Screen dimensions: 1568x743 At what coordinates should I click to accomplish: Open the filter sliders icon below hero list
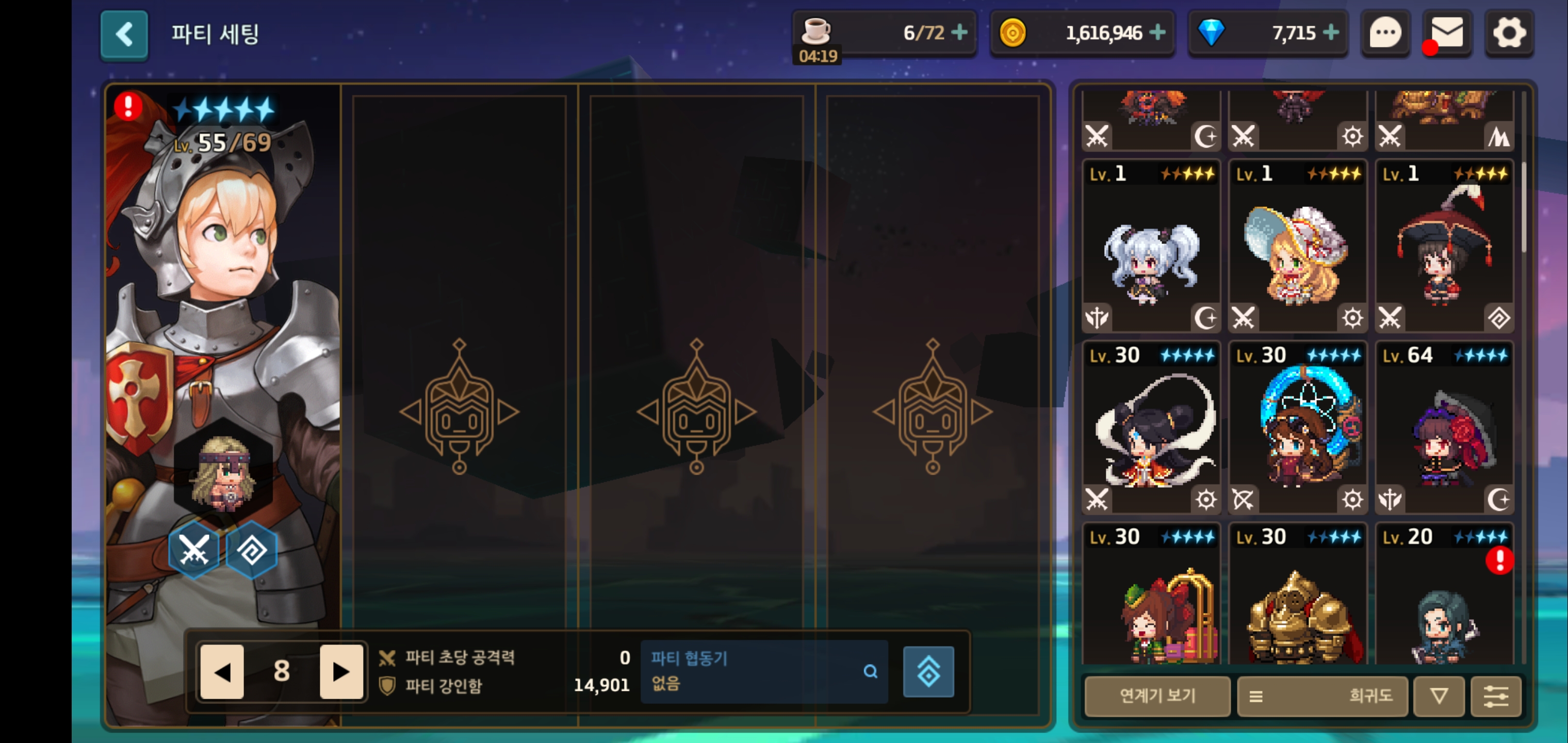tap(1496, 696)
